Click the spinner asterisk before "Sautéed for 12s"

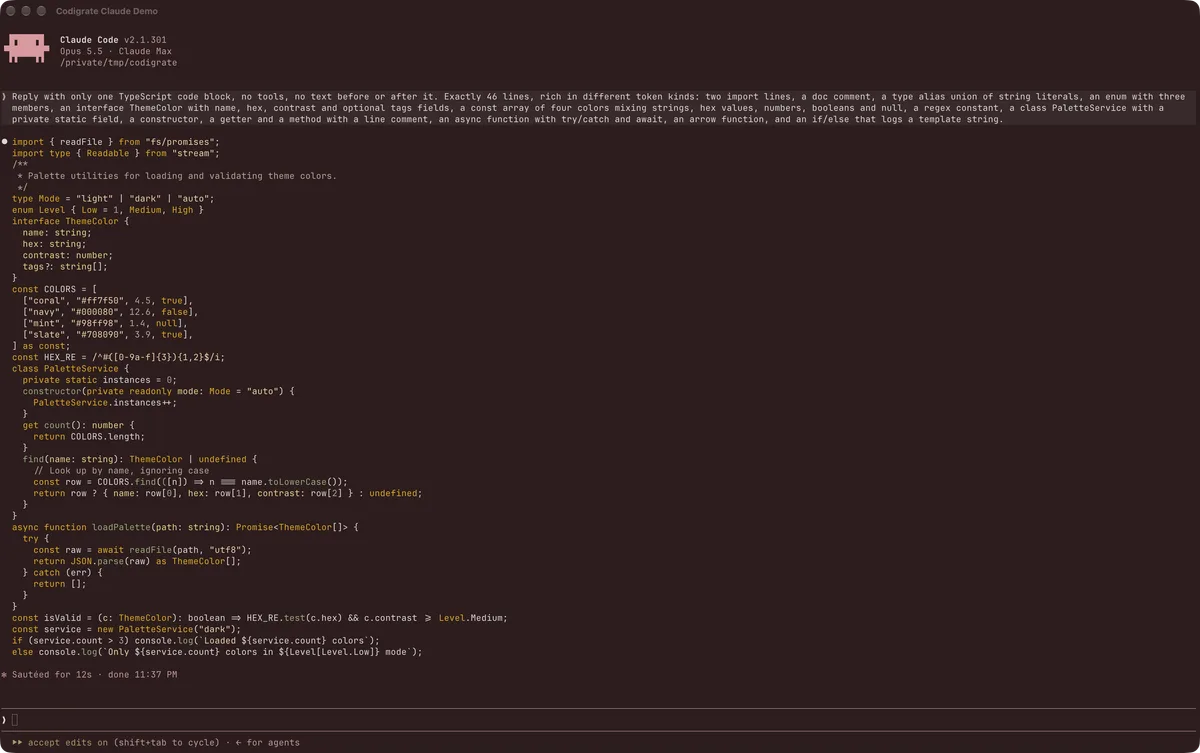[x=4, y=675]
